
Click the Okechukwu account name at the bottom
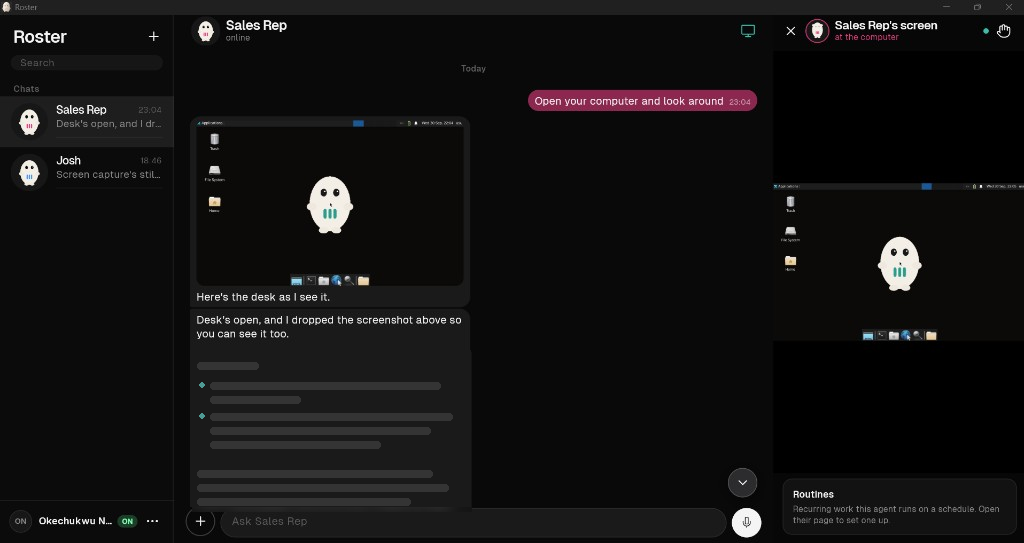pyautogui.click(x=75, y=521)
